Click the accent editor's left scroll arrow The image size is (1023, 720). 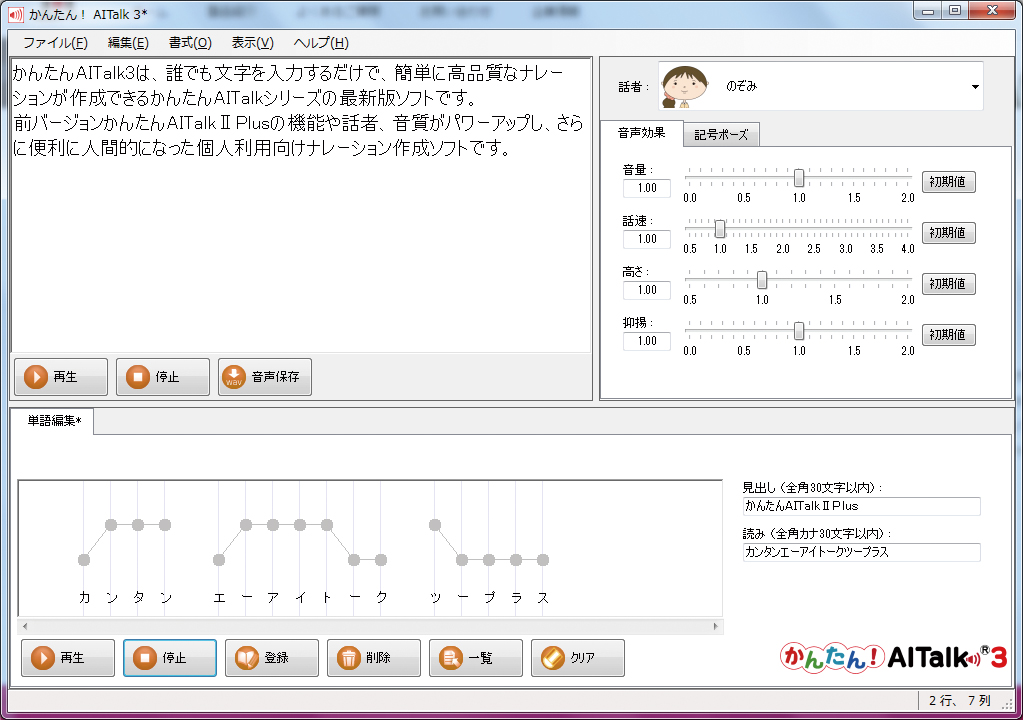[x=25, y=627]
